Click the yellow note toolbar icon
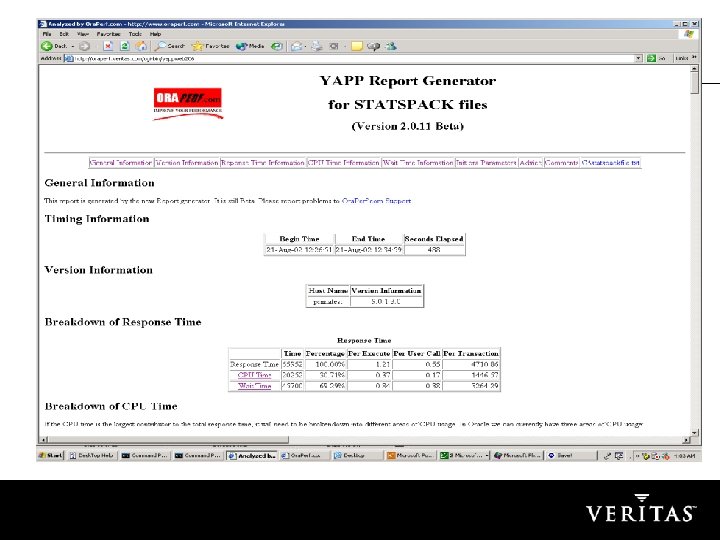 357,46
